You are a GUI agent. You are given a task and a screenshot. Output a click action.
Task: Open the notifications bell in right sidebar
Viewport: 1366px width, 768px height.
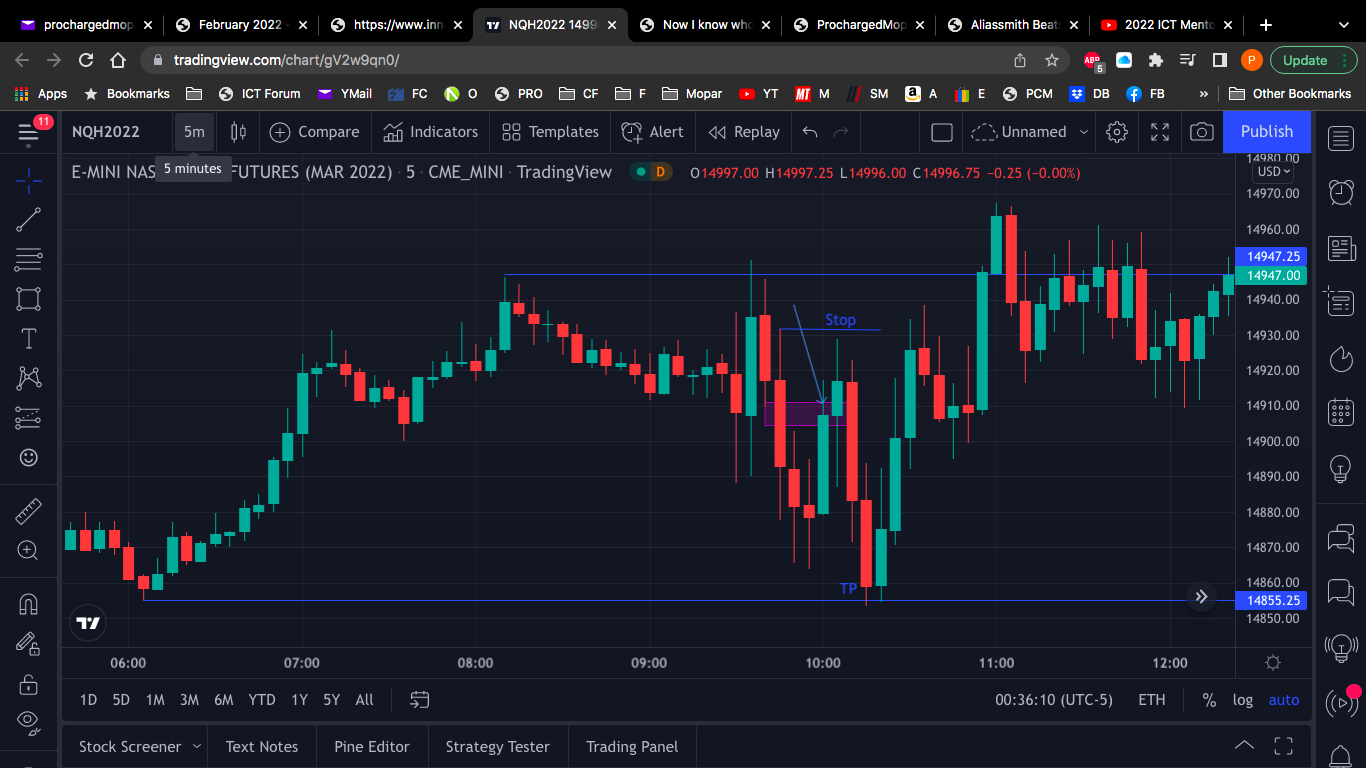[1341, 756]
